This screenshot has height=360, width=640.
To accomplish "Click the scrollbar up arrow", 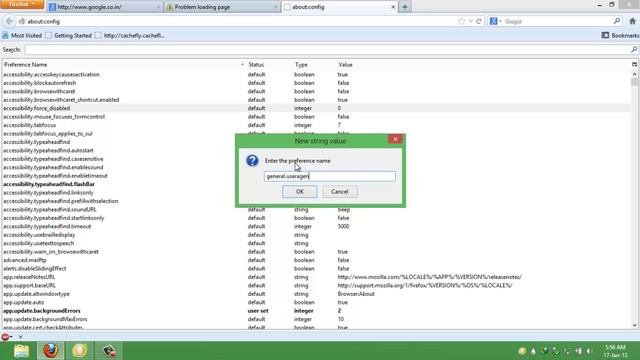I will (634, 74).
